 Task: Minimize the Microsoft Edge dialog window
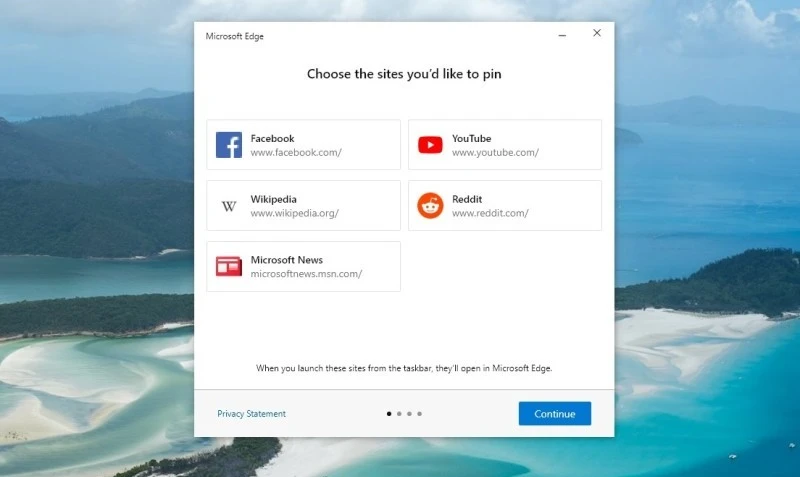coord(562,34)
